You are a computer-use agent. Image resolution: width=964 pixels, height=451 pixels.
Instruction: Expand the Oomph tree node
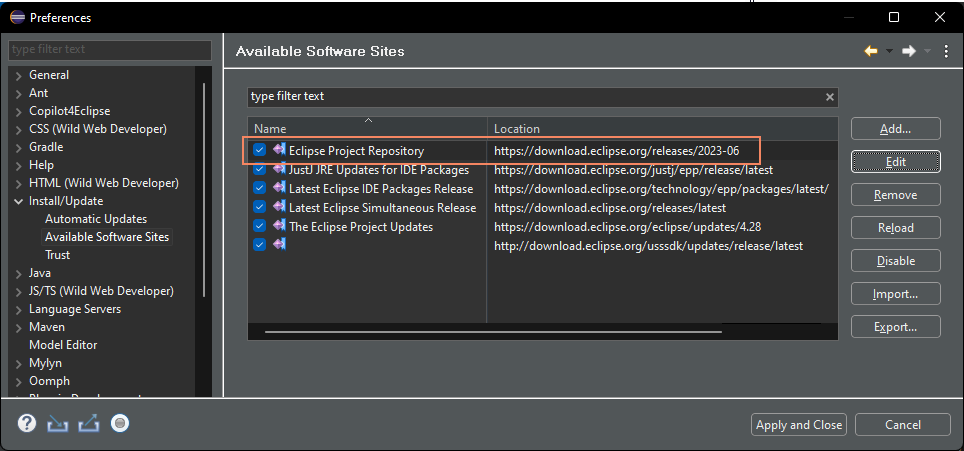18,382
